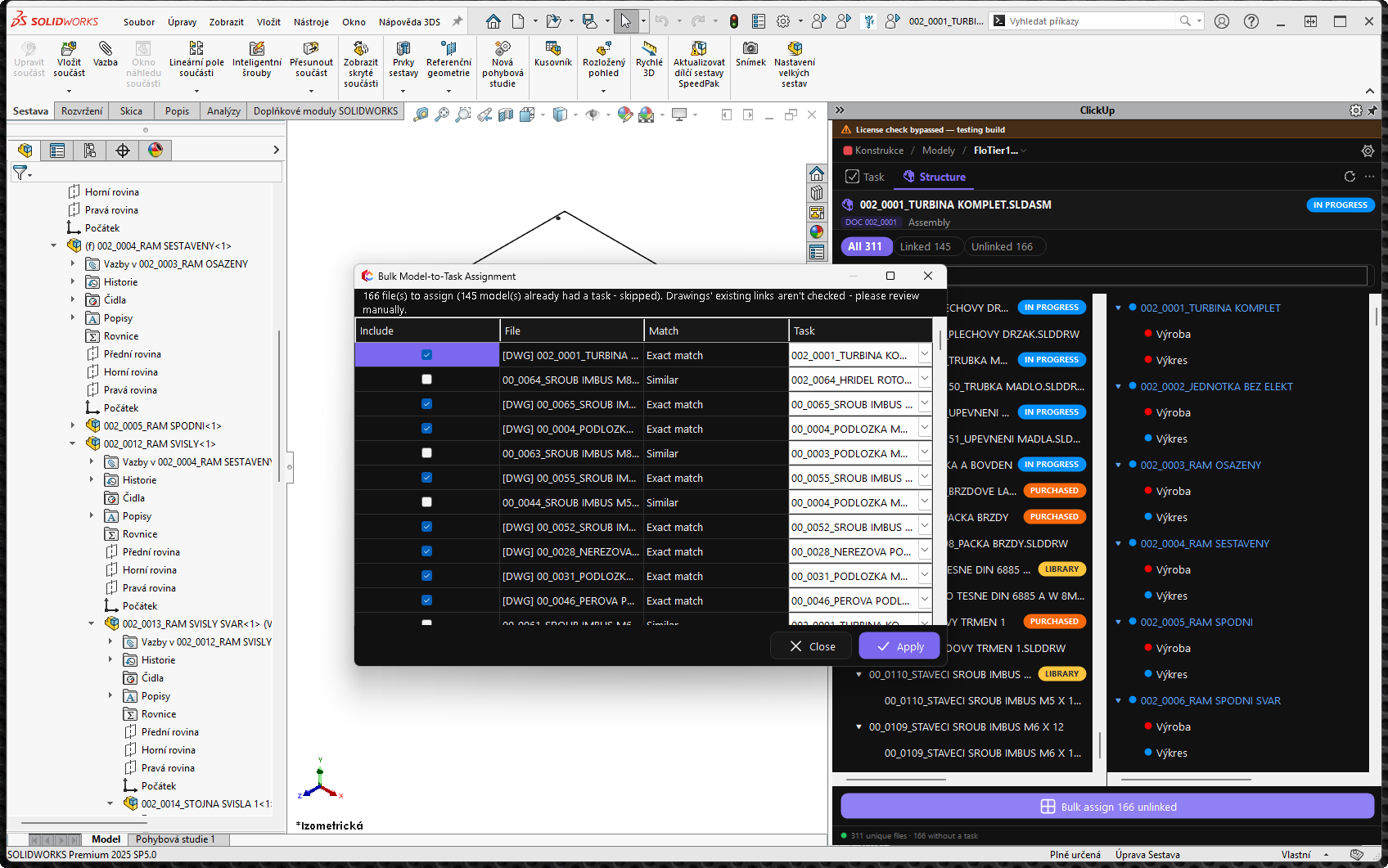
Task: Open the DisplayManager tab icon
Action: (x=155, y=150)
